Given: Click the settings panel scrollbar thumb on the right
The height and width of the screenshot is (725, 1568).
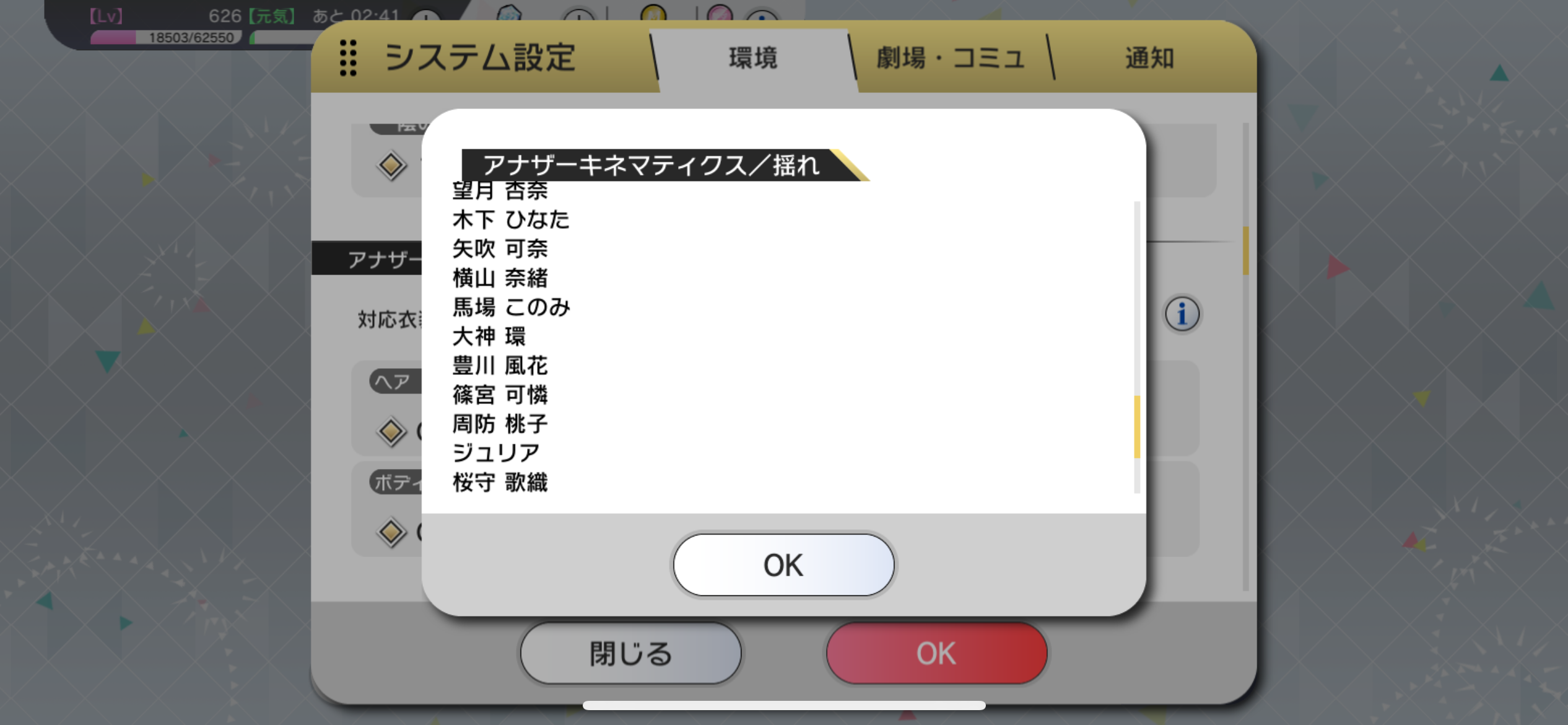Looking at the screenshot, I should pos(1245,250).
